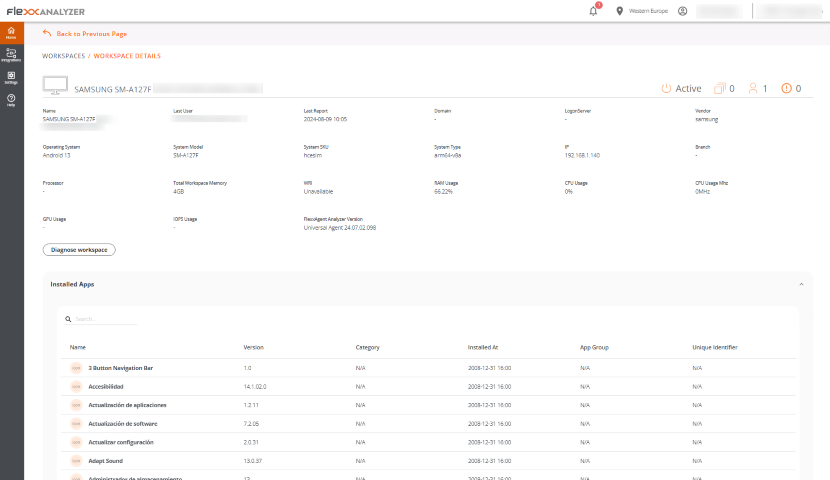Click the Western Europe region label
Image resolution: width=830 pixels, height=480 pixels.
click(648, 11)
